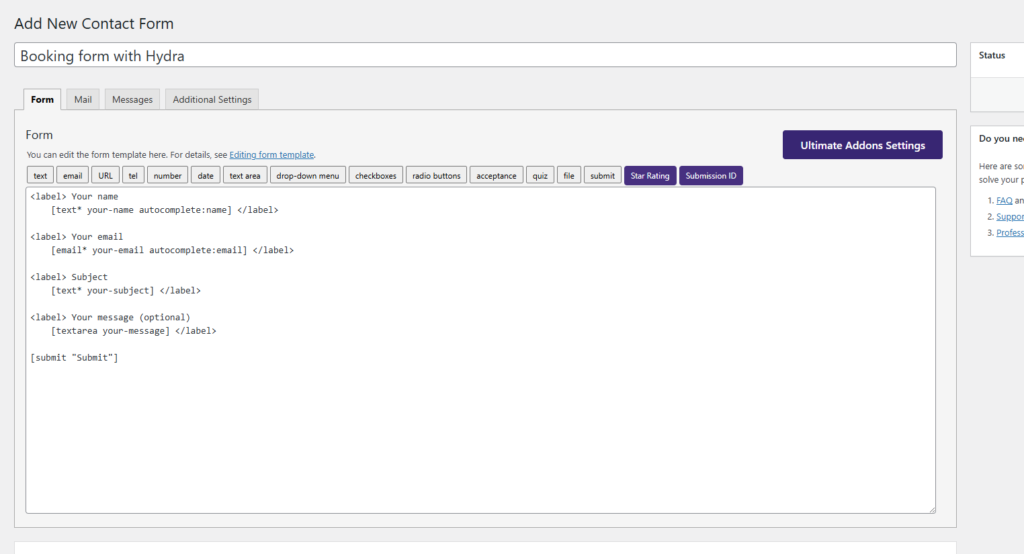The width and height of the screenshot is (1024, 554).
Task: Insert a tel tag
Action: 133,176
